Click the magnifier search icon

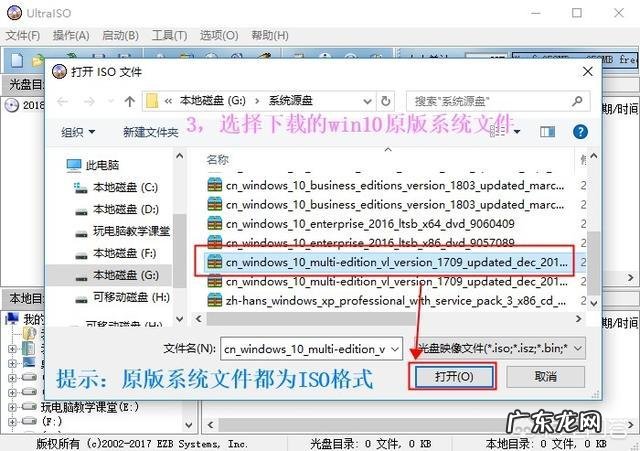[577, 100]
